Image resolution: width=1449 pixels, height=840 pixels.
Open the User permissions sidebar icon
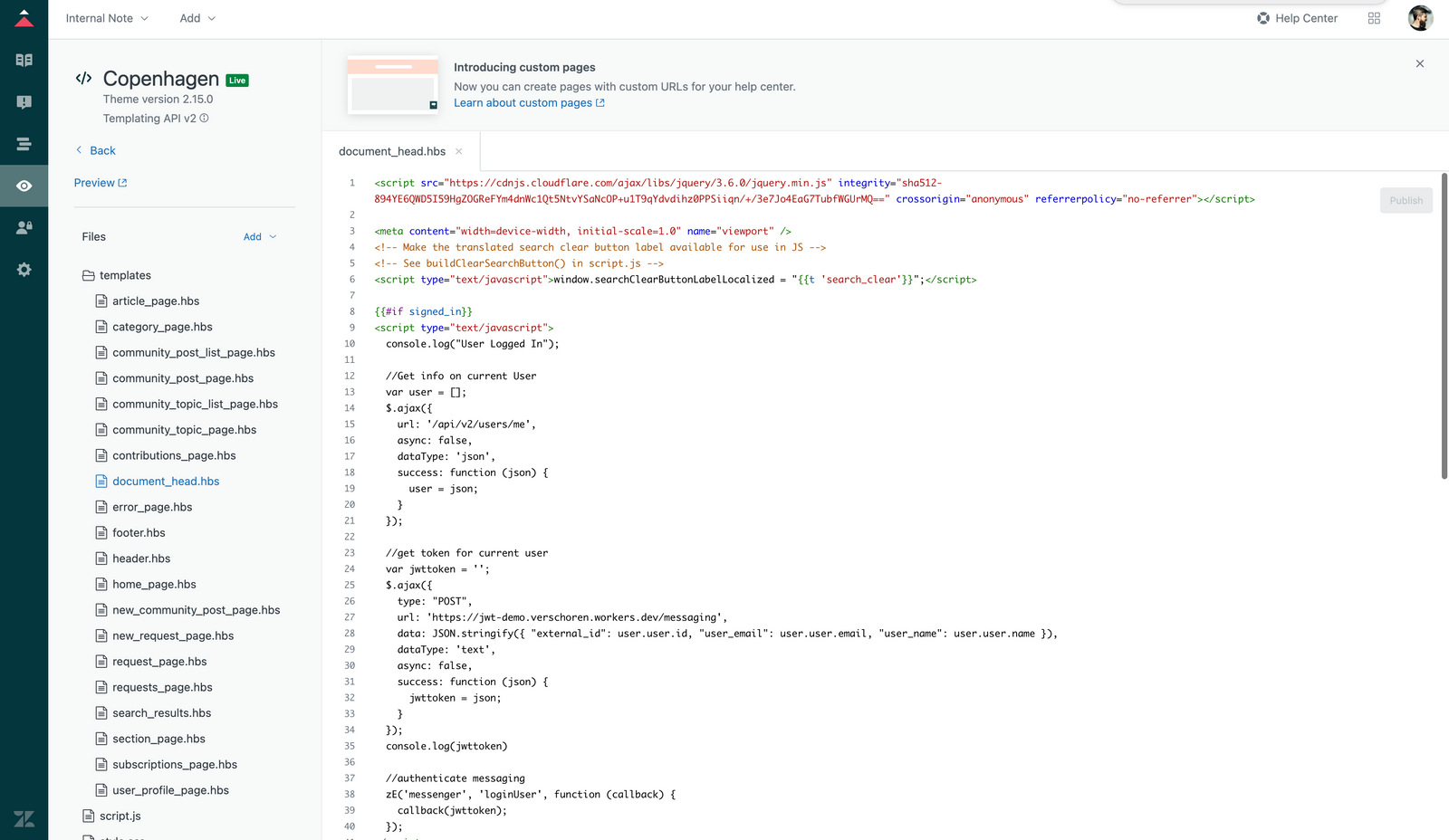click(24, 227)
